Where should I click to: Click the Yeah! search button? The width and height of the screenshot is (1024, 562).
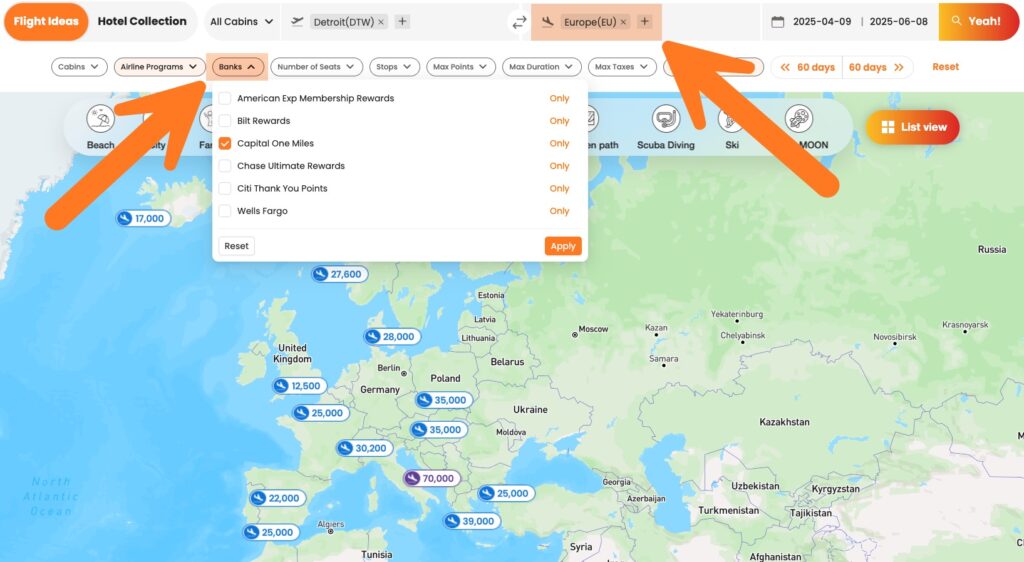[977, 22]
